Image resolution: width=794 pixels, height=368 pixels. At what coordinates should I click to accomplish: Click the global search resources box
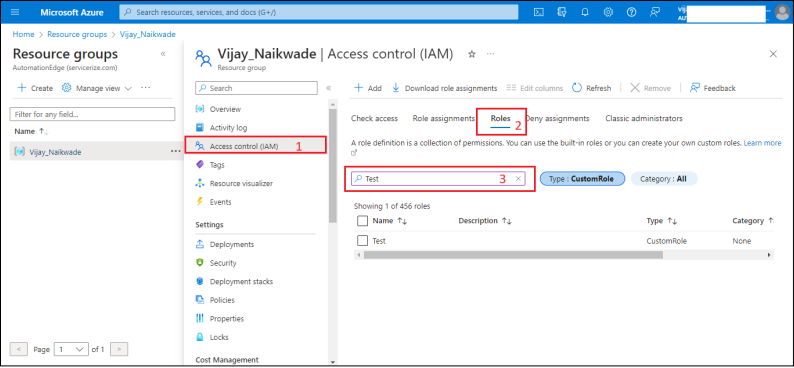(319, 12)
